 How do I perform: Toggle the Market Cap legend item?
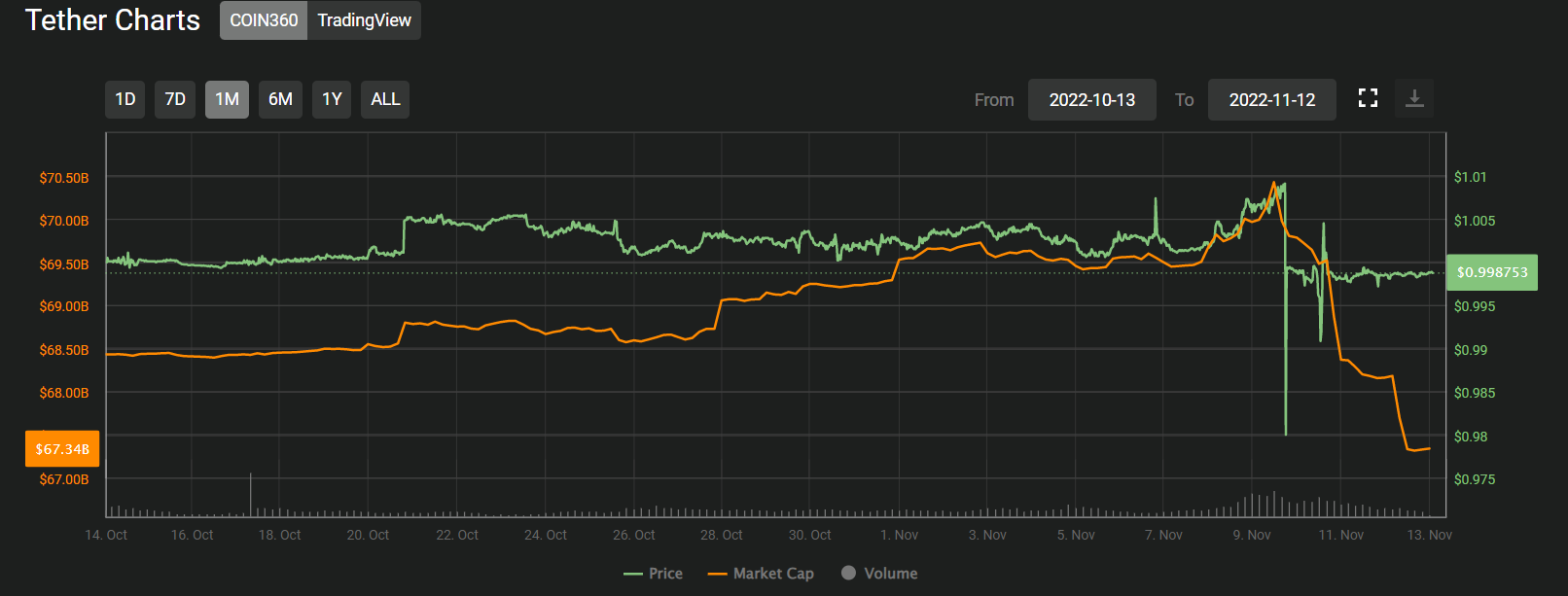click(761, 574)
